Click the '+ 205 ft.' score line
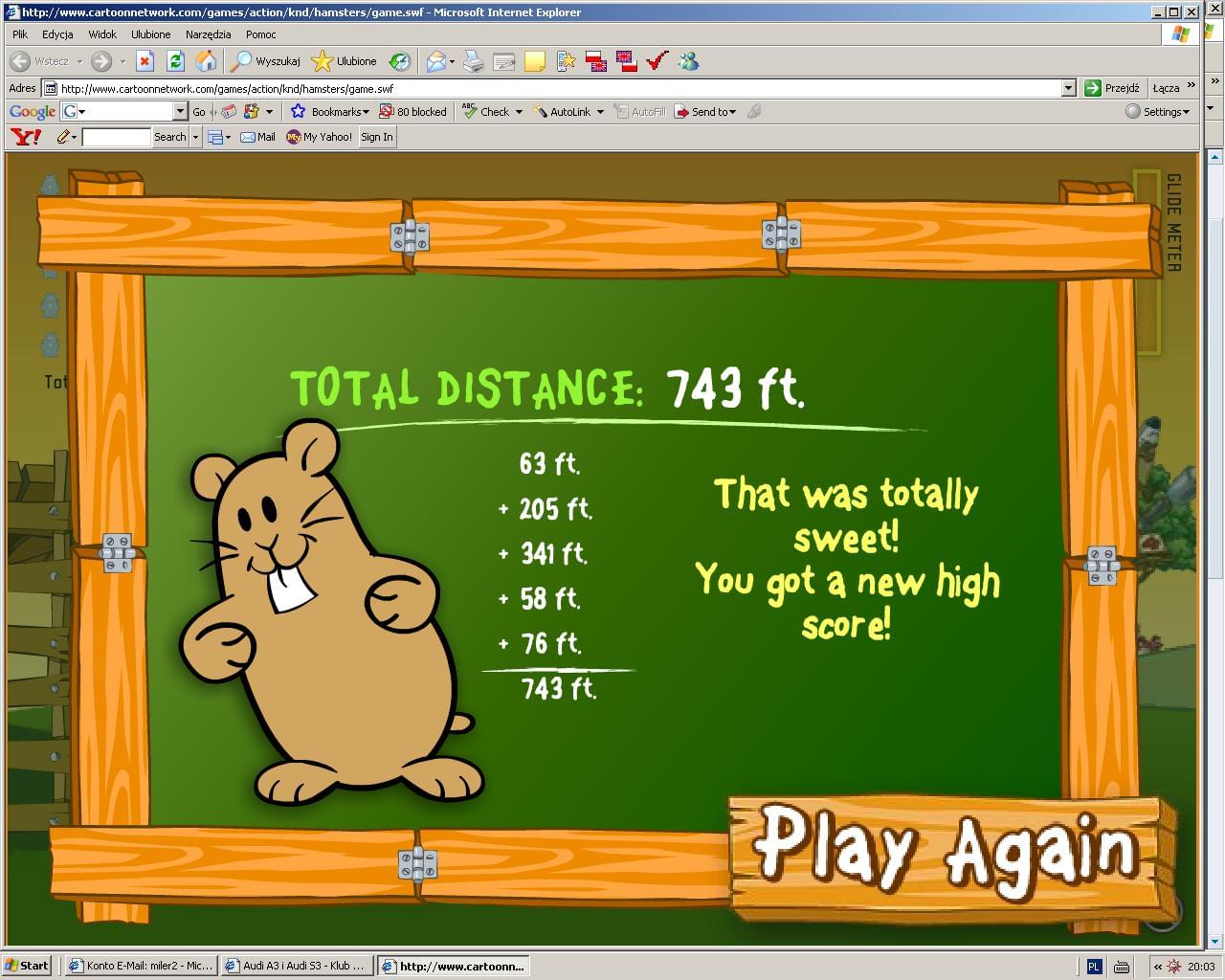The height and width of the screenshot is (980, 1225). 545,508
